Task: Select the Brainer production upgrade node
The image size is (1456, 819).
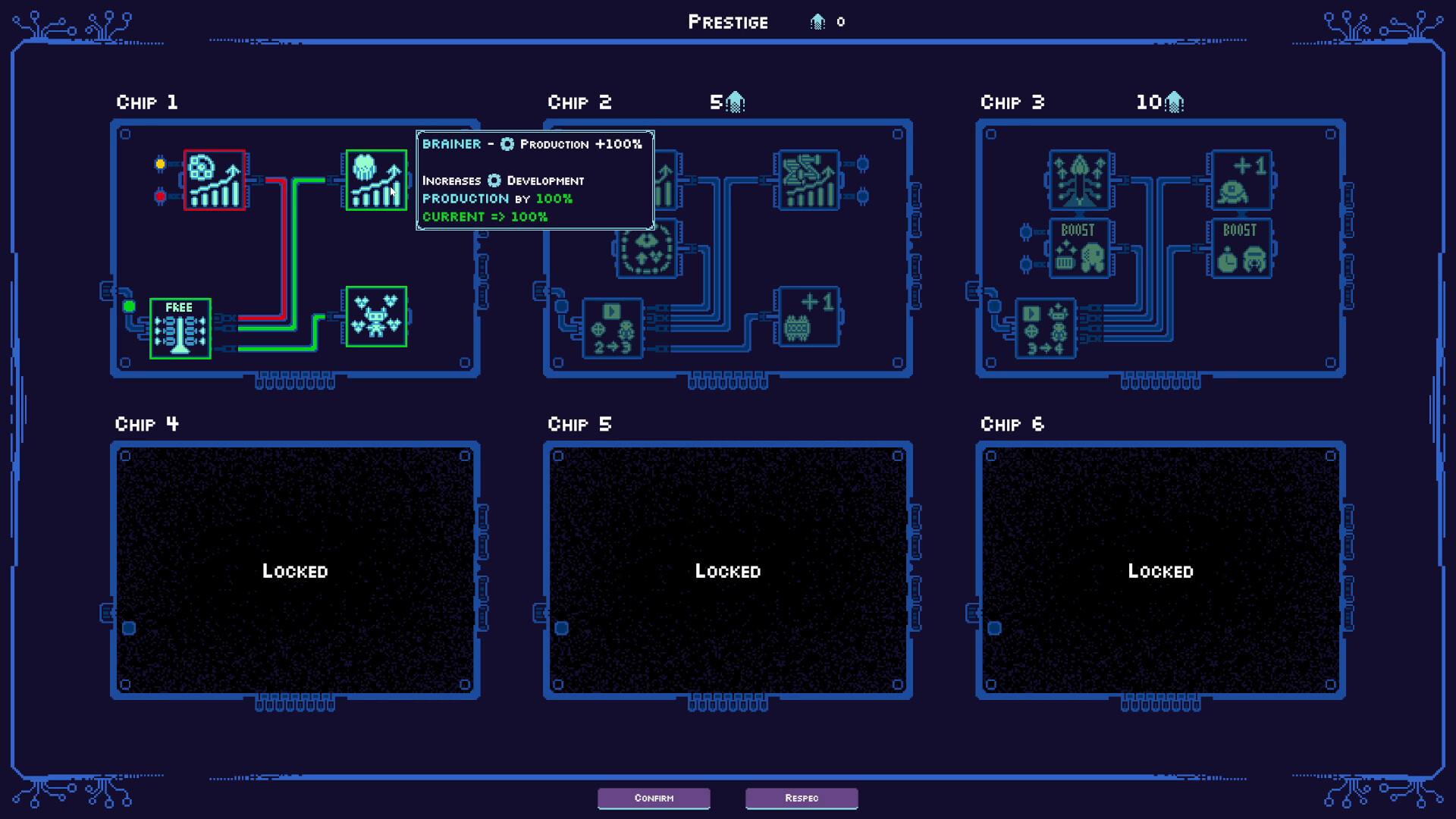Action: 376,180
